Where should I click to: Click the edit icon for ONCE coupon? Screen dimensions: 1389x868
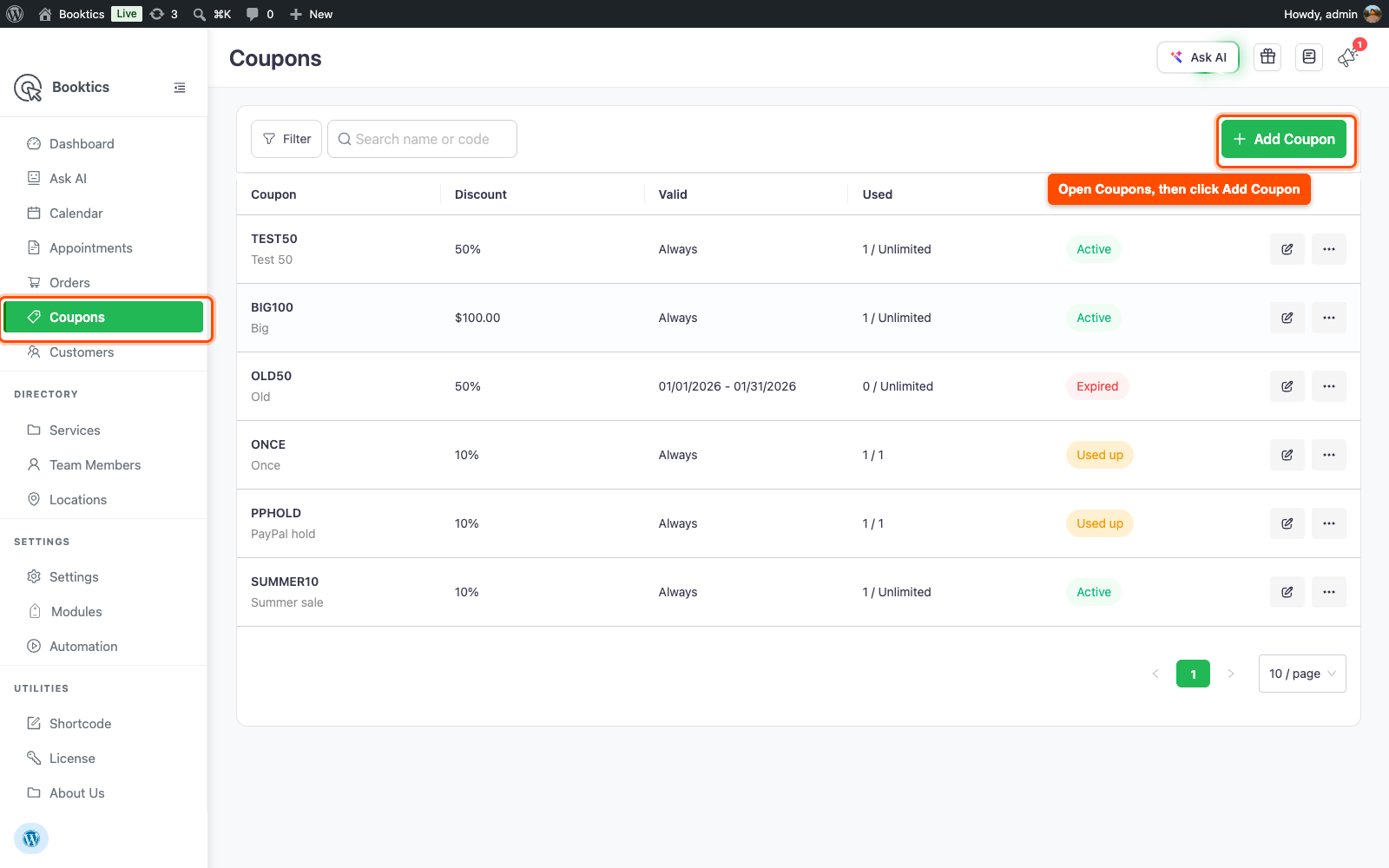point(1287,455)
